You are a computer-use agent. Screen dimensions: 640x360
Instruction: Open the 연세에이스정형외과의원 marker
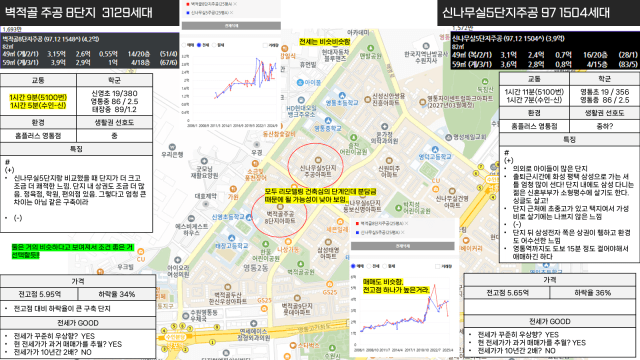click(x=253, y=323)
